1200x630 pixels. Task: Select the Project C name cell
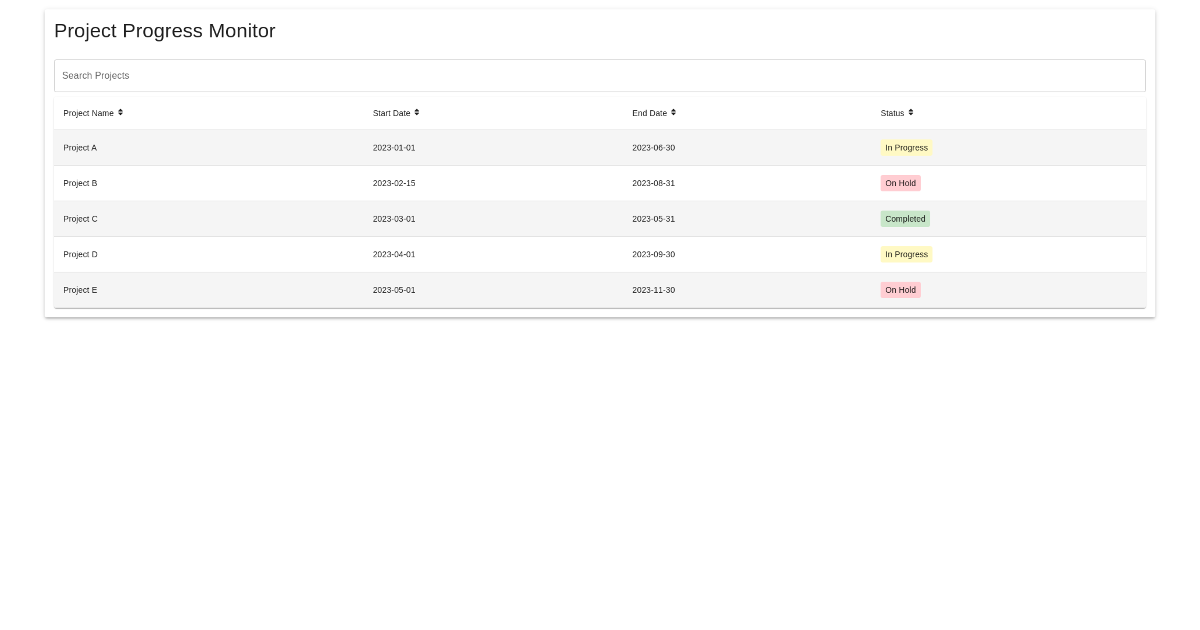[80, 219]
